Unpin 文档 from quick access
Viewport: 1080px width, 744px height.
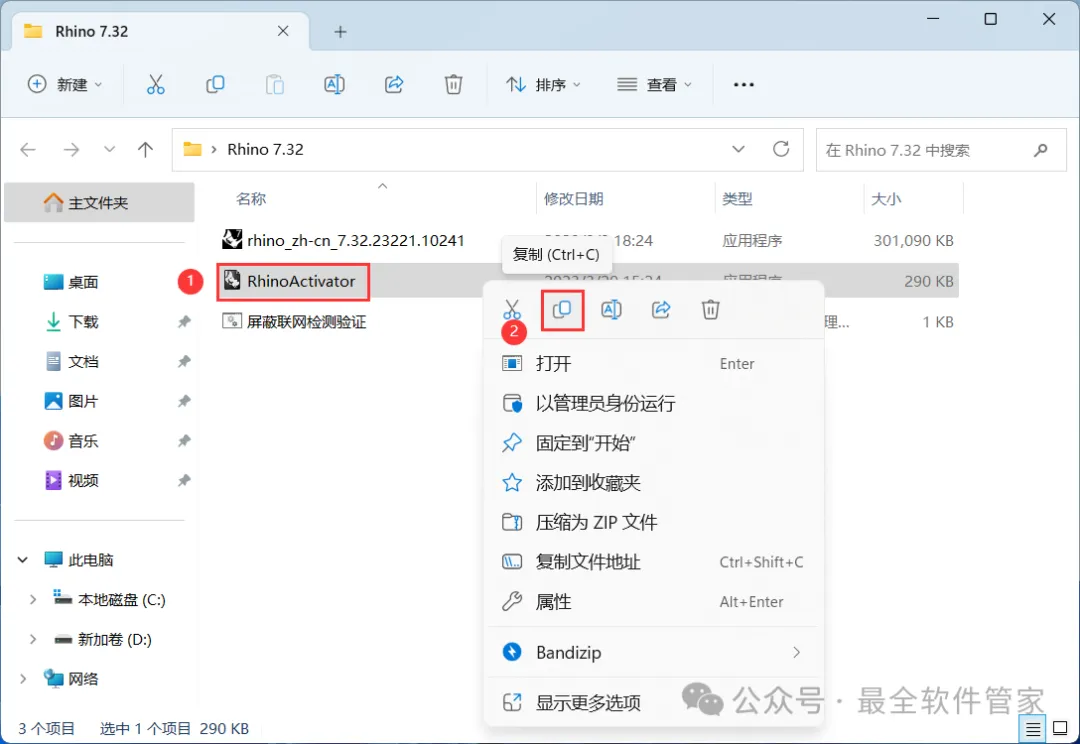(184, 362)
